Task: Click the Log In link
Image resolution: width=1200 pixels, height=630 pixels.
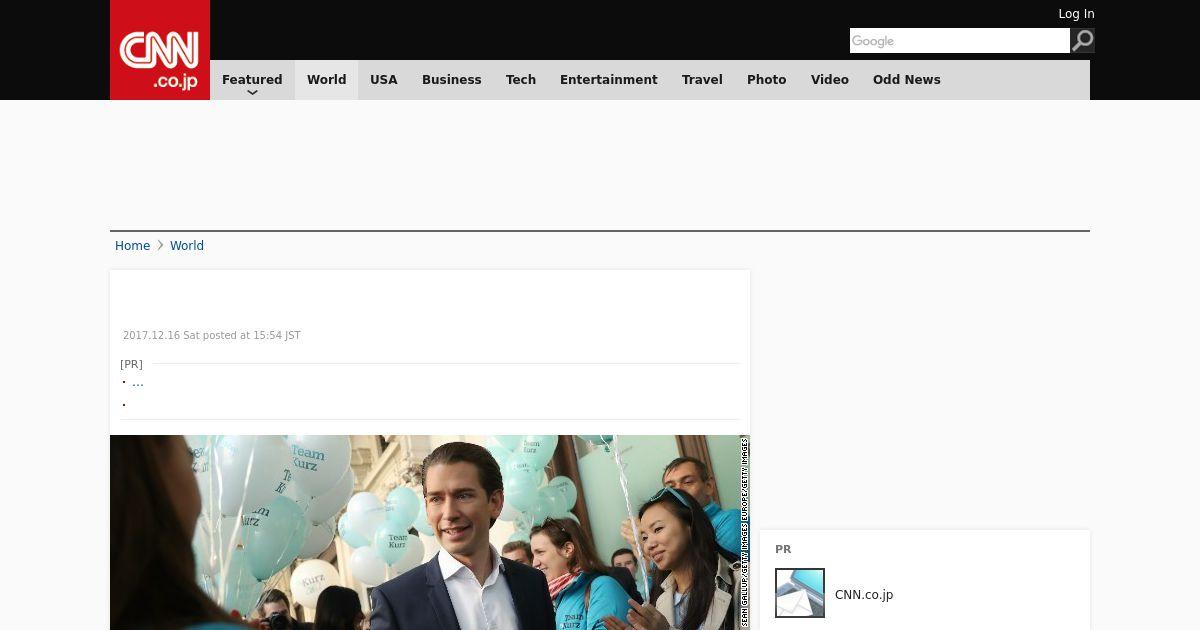Action: pyautogui.click(x=1076, y=14)
